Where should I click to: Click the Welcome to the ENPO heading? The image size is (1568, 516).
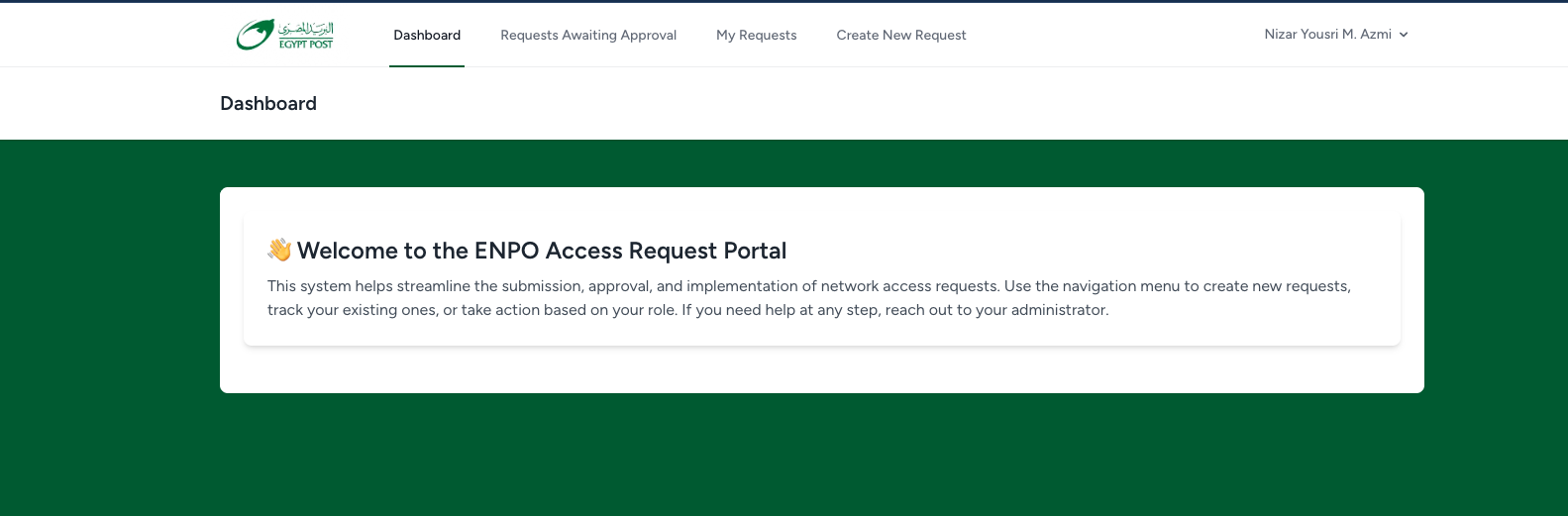541,251
